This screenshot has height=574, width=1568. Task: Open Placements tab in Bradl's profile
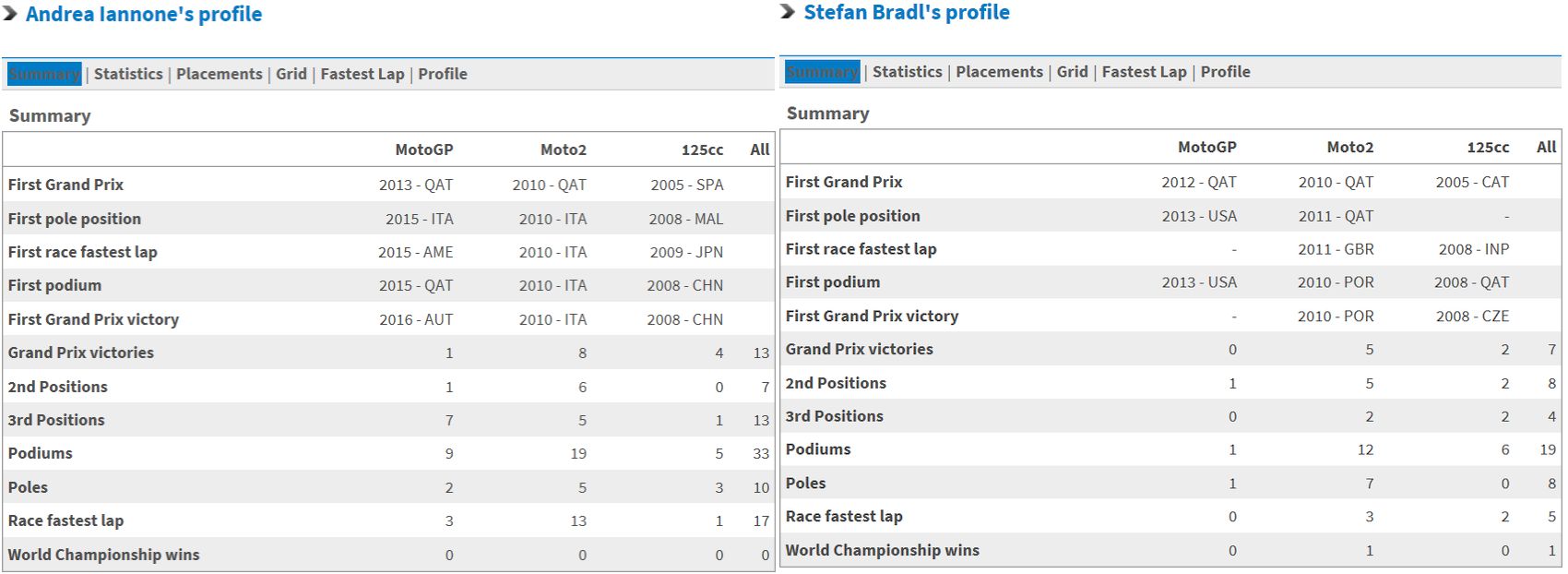pos(999,72)
